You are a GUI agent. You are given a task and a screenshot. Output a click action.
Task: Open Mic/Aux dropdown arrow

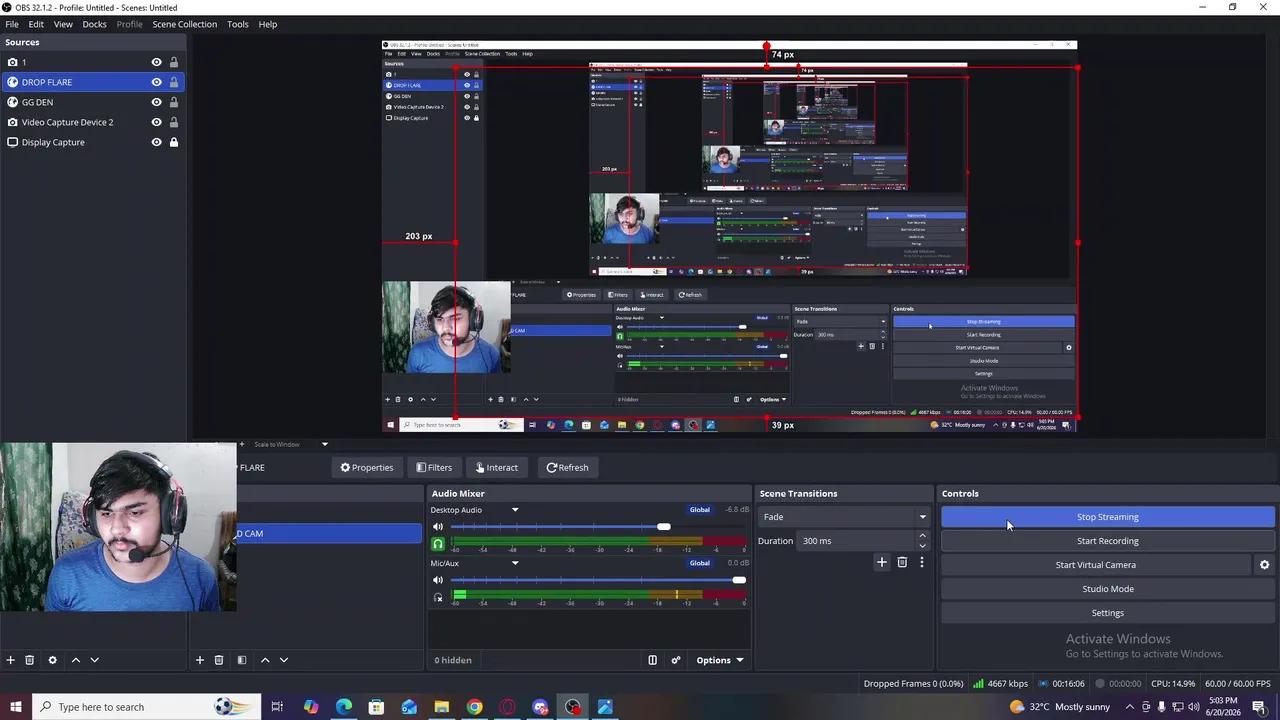(x=515, y=563)
